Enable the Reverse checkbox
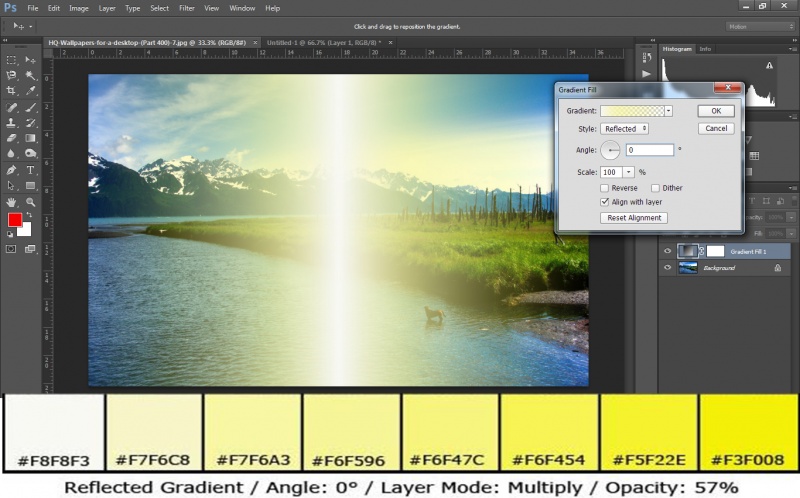Image resolution: width=800 pixels, height=498 pixels. (605, 188)
